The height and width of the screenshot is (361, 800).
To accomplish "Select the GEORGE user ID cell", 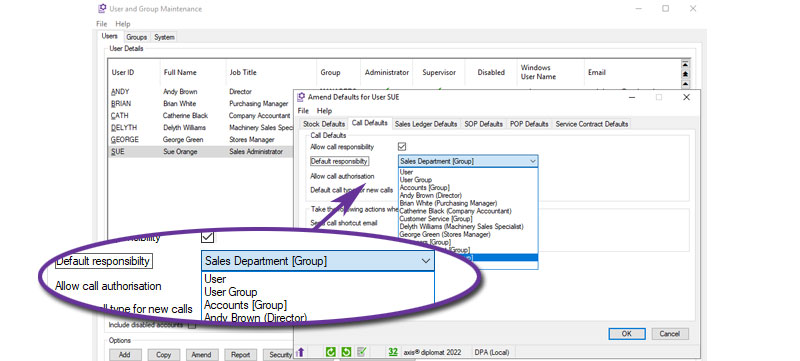I will (x=125, y=139).
